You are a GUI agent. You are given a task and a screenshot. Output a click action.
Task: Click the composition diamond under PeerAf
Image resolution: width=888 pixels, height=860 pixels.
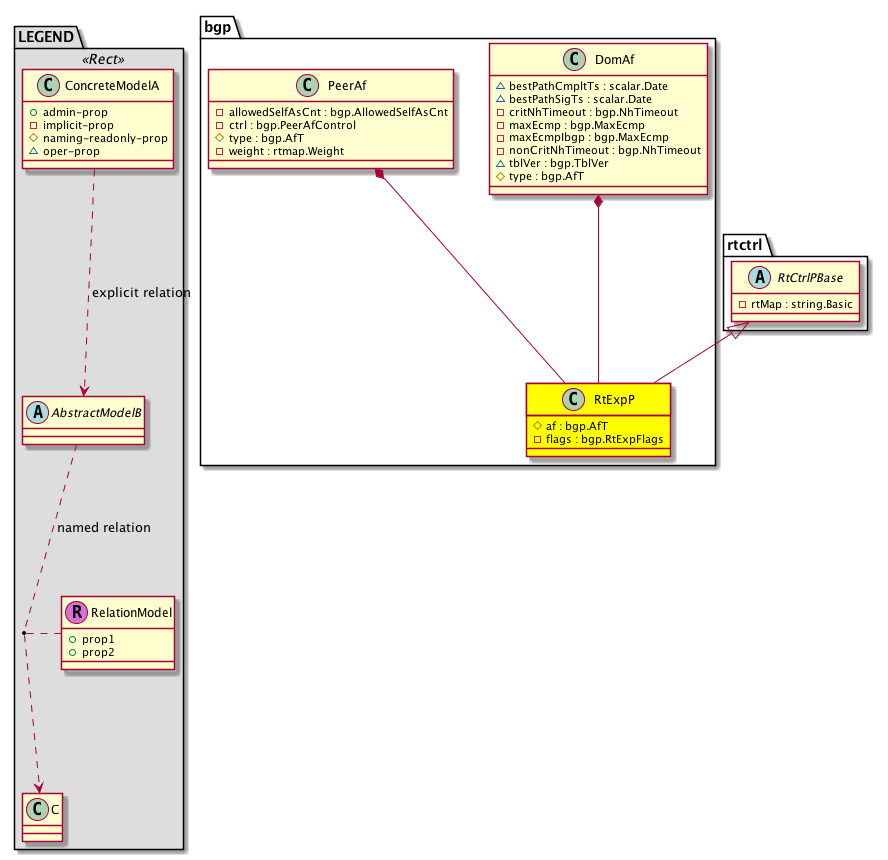click(379, 176)
